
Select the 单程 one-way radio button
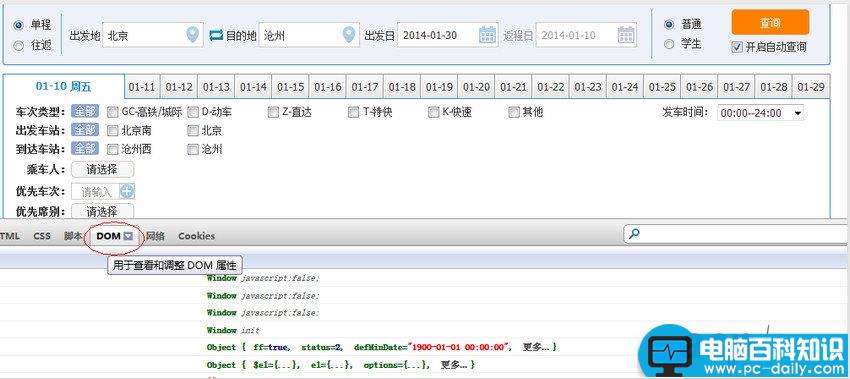pos(19,25)
